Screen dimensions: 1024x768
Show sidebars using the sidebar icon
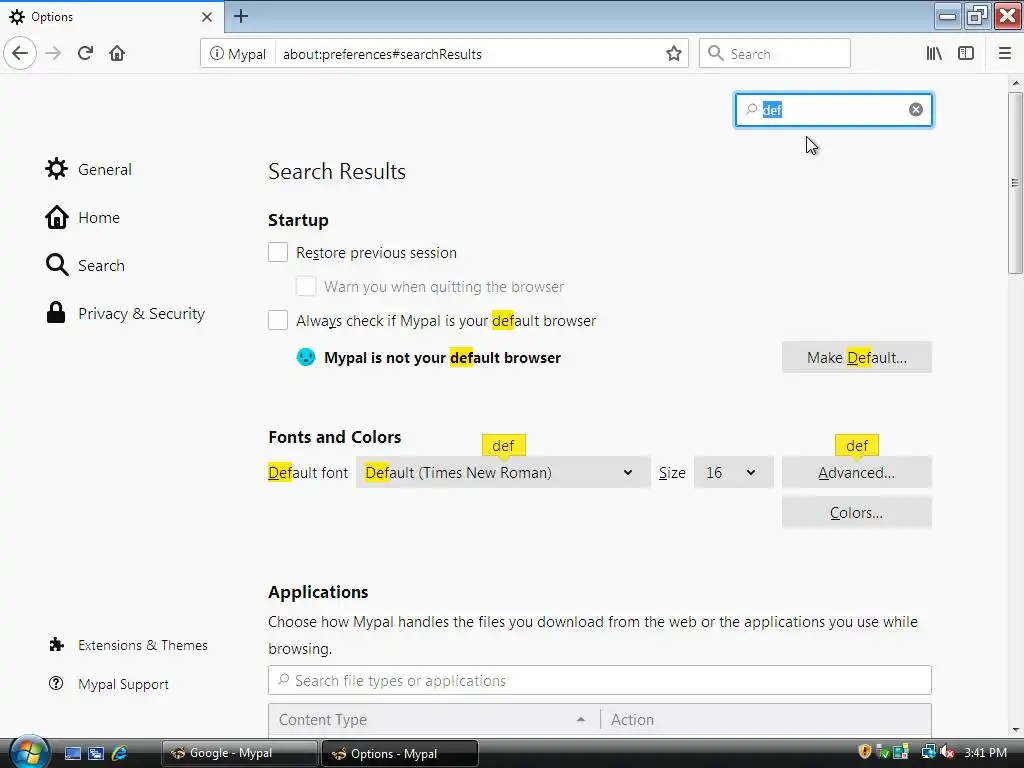point(966,54)
